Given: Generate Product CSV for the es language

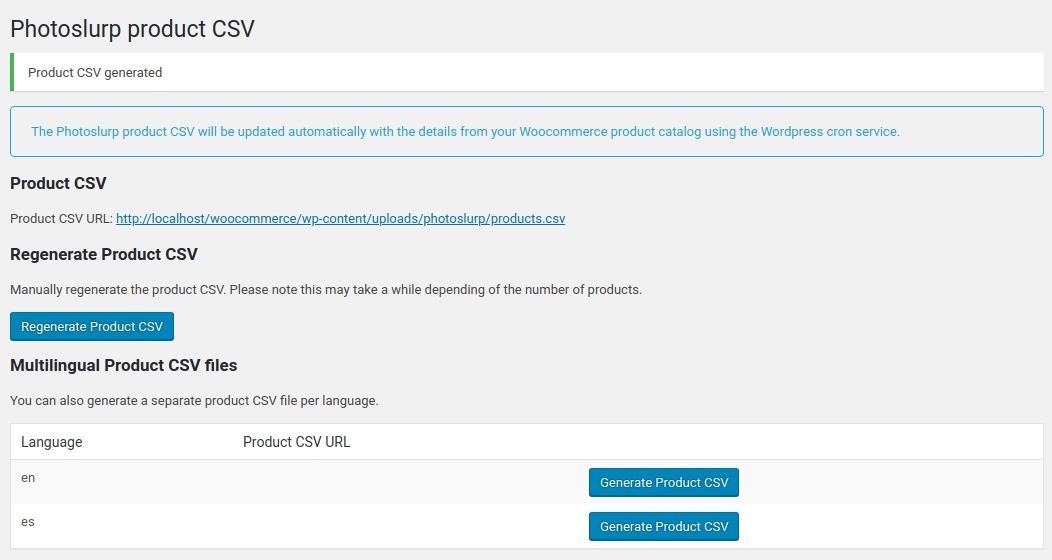Looking at the screenshot, I should coord(663,526).
